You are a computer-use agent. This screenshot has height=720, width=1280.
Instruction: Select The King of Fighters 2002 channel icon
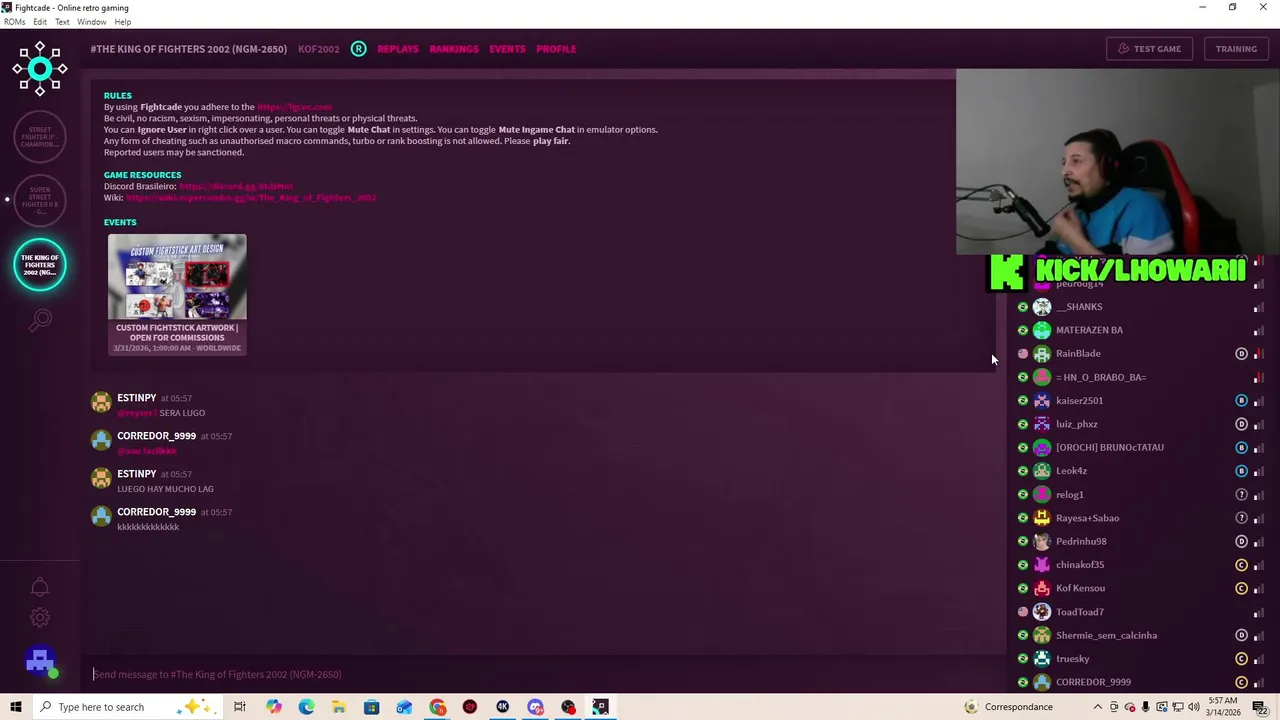[x=40, y=265]
